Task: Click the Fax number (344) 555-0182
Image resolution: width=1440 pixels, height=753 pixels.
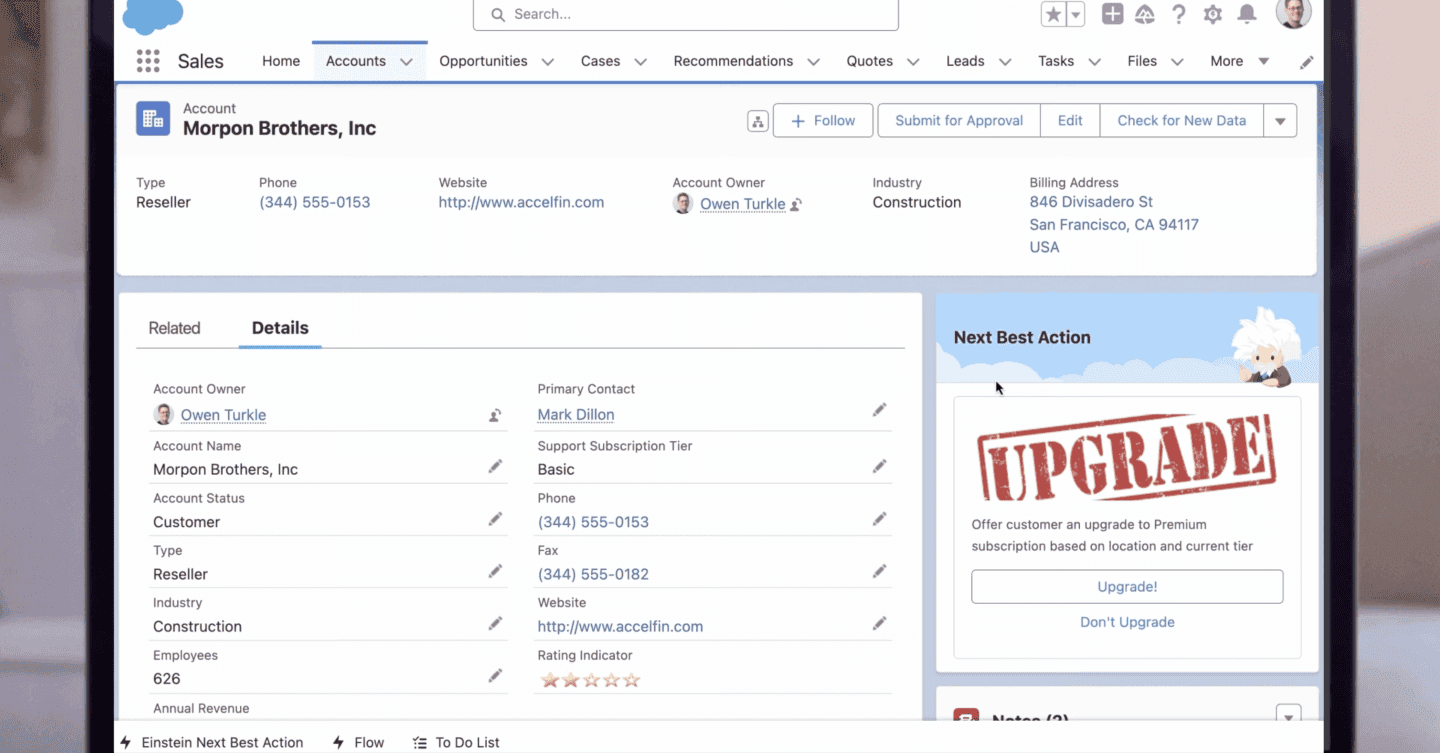Action: (x=593, y=574)
